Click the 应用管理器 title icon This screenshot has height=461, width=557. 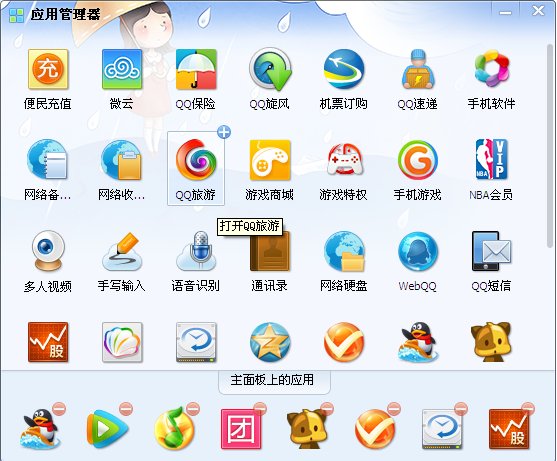coord(16,16)
